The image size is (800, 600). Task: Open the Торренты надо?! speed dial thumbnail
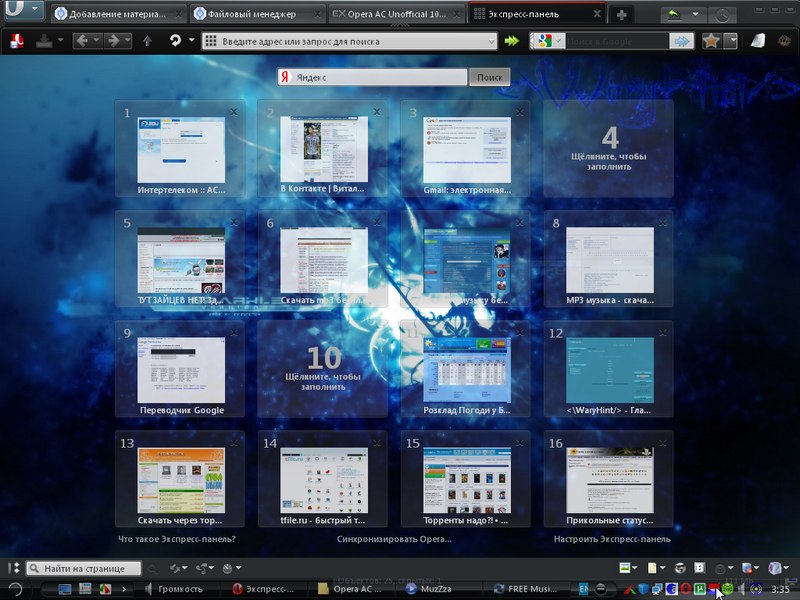tap(465, 479)
